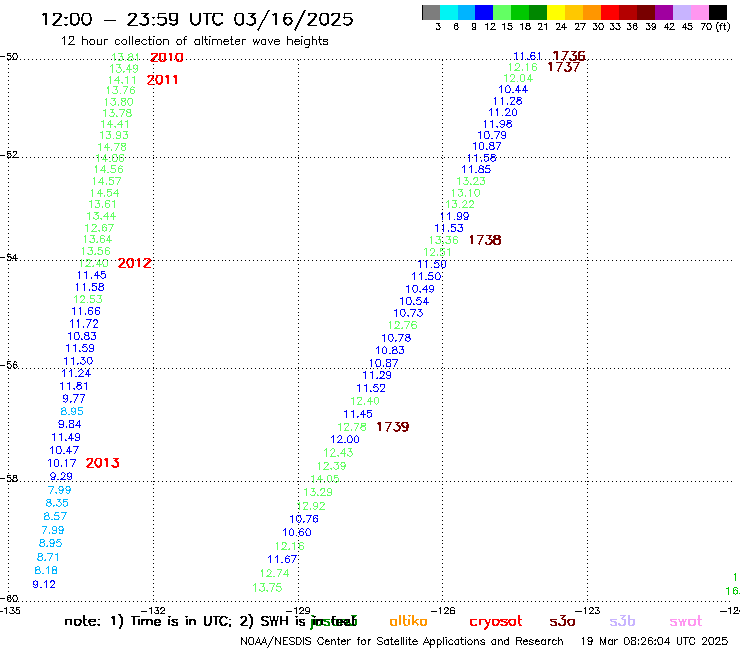Click the wave height value 13.29
The width and height of the screenshot is (740, 650).
coord(318,492)
